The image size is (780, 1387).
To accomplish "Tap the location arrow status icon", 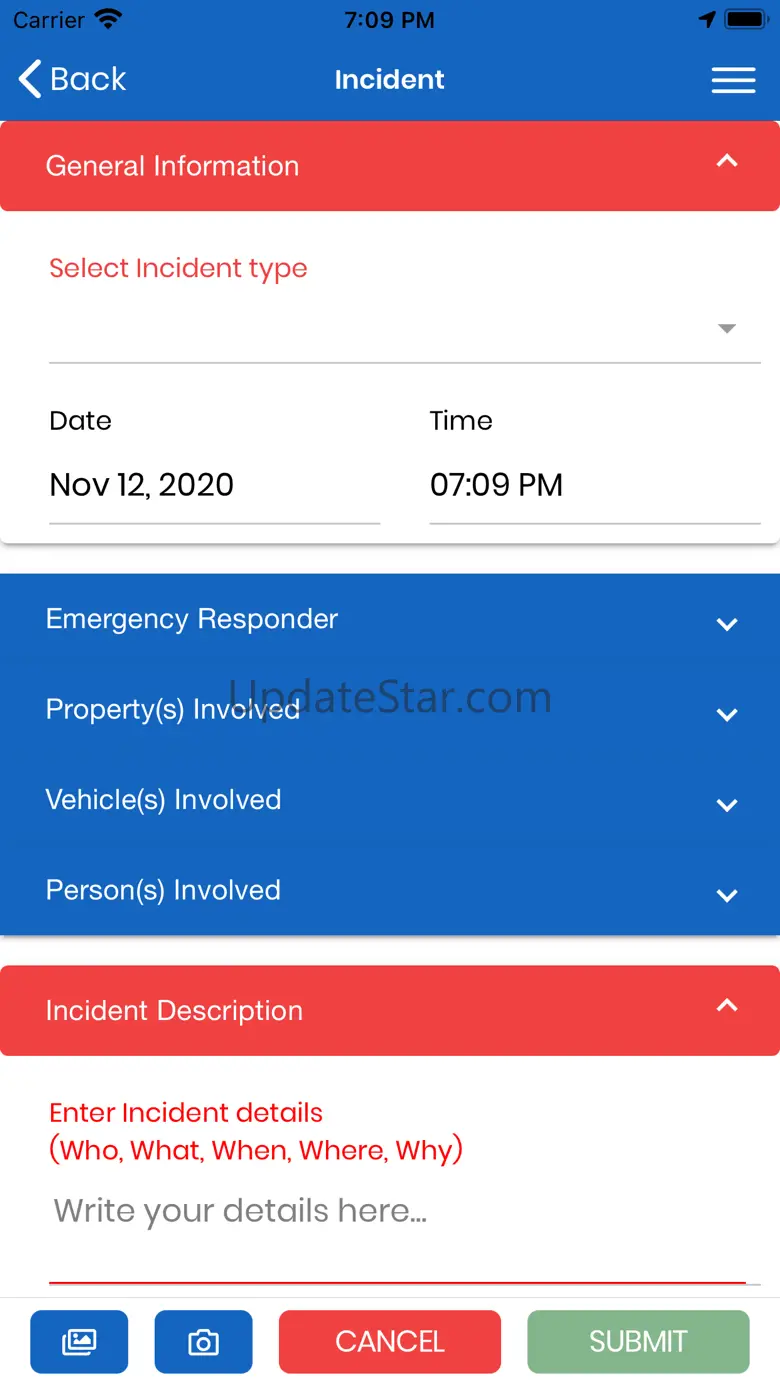I will (707, 19).
